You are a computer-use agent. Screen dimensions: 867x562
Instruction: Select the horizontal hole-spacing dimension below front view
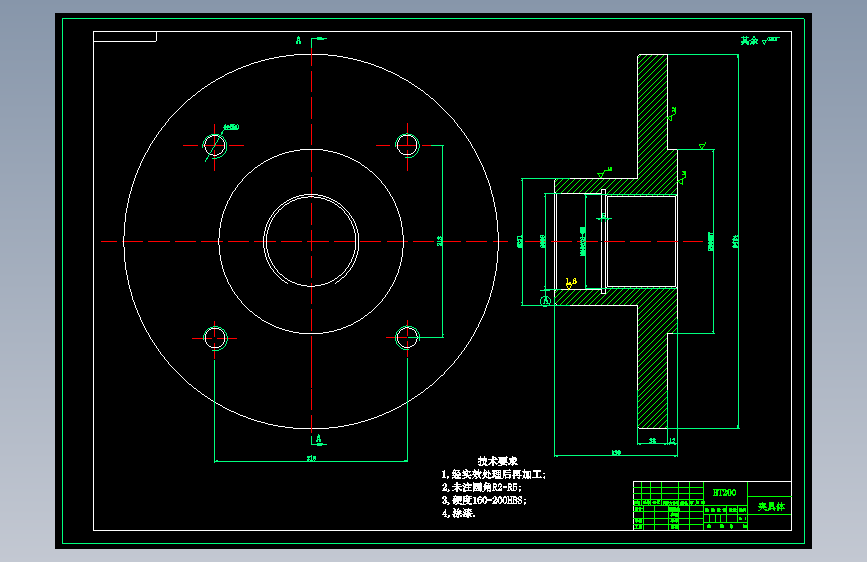311,458
